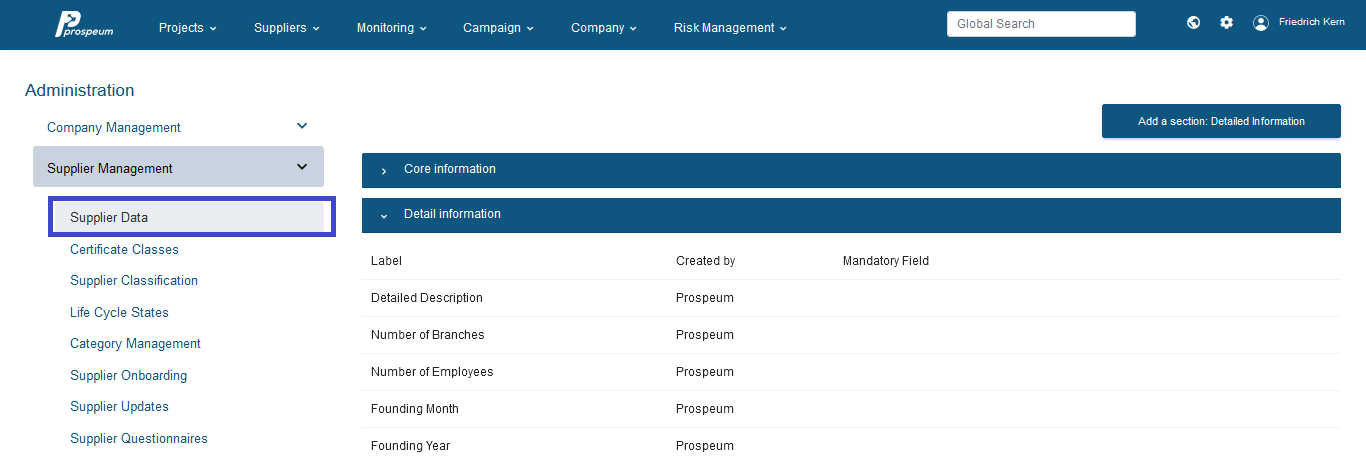Click the user profile avatar icon
Screen dimensions: 1366x464
pos(1261,22)
